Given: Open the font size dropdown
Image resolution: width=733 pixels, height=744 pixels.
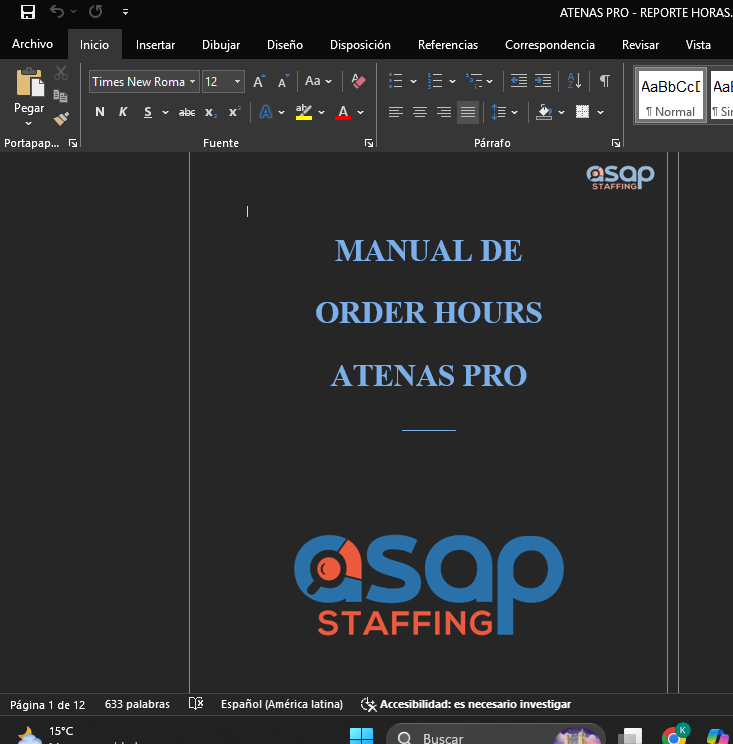Looking at the screenshot, I should [237, 82].
